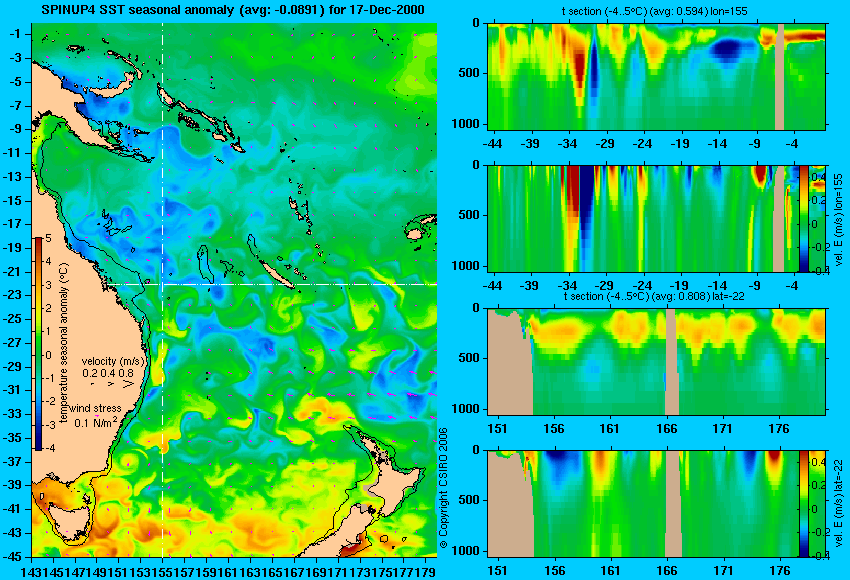Click the 't section lat=-22' panel title
The image size is (850, 580).
(654, 296)
